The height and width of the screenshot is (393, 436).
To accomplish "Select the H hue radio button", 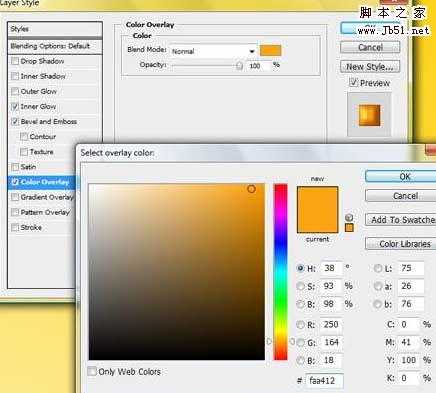I will pyautogui.click(x=300, y=268).
